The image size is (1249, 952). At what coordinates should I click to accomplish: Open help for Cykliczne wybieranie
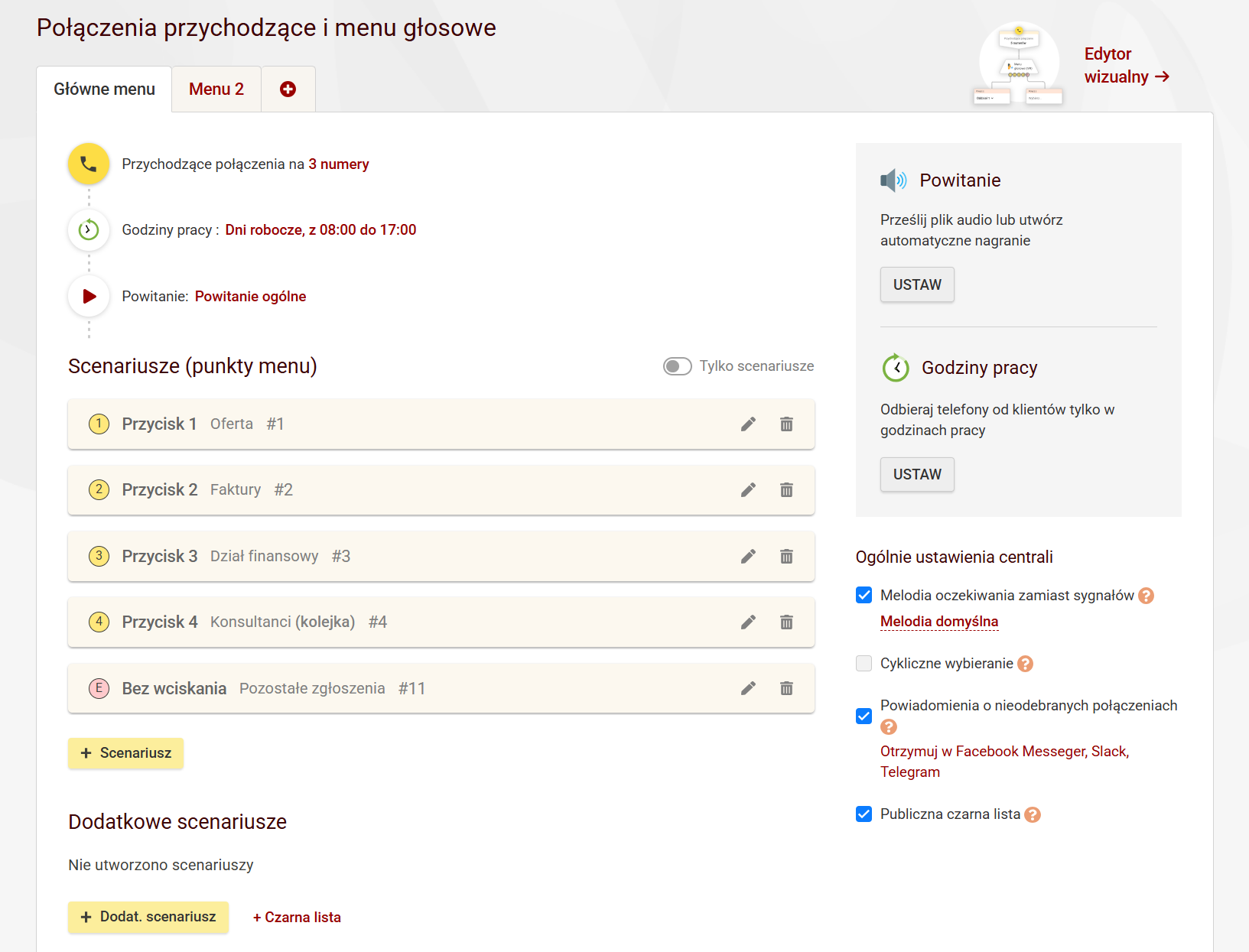1026,664
